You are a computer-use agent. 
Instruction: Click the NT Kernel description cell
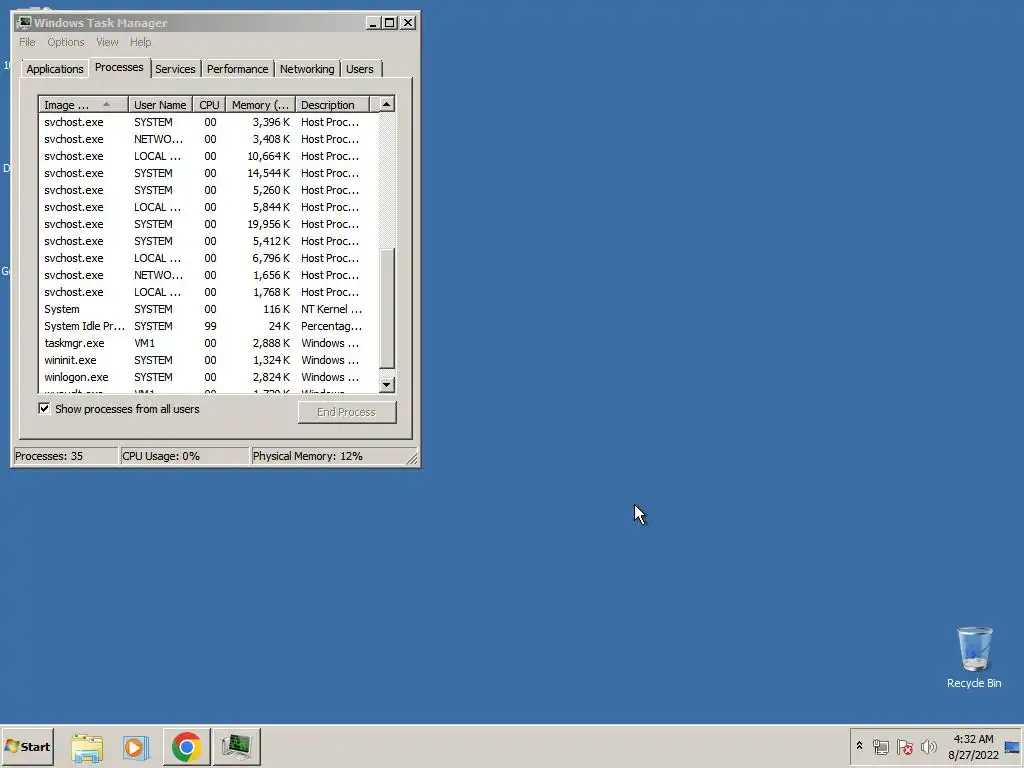[331, 309]
